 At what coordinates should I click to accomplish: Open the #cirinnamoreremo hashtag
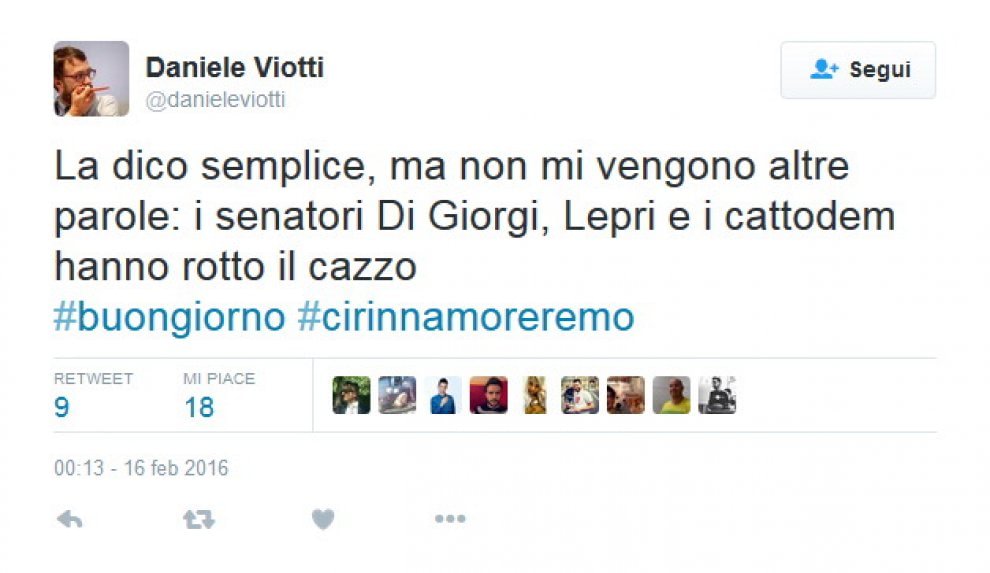466,317
